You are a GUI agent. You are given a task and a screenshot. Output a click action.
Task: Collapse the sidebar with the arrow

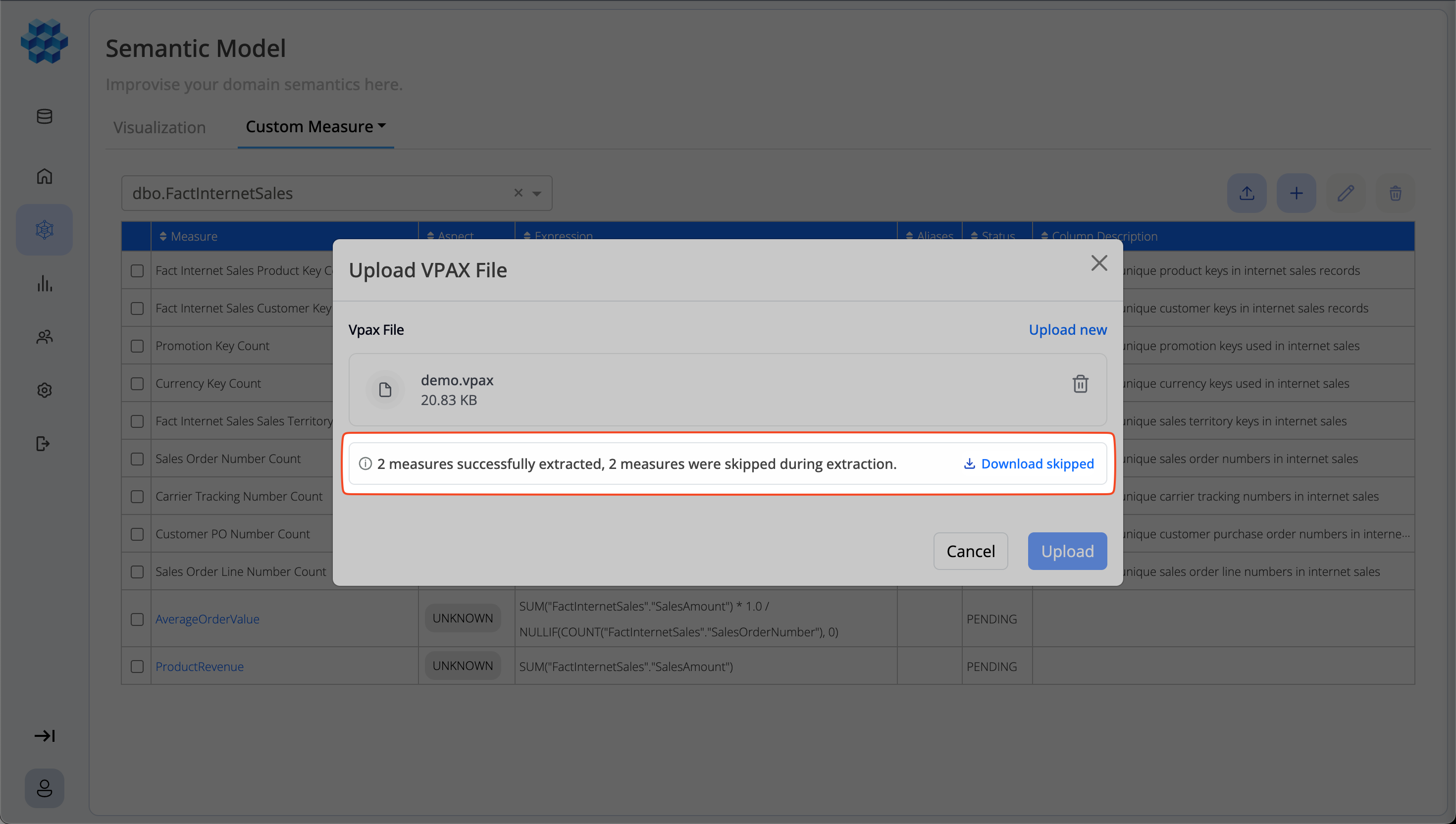pos(45,736)
